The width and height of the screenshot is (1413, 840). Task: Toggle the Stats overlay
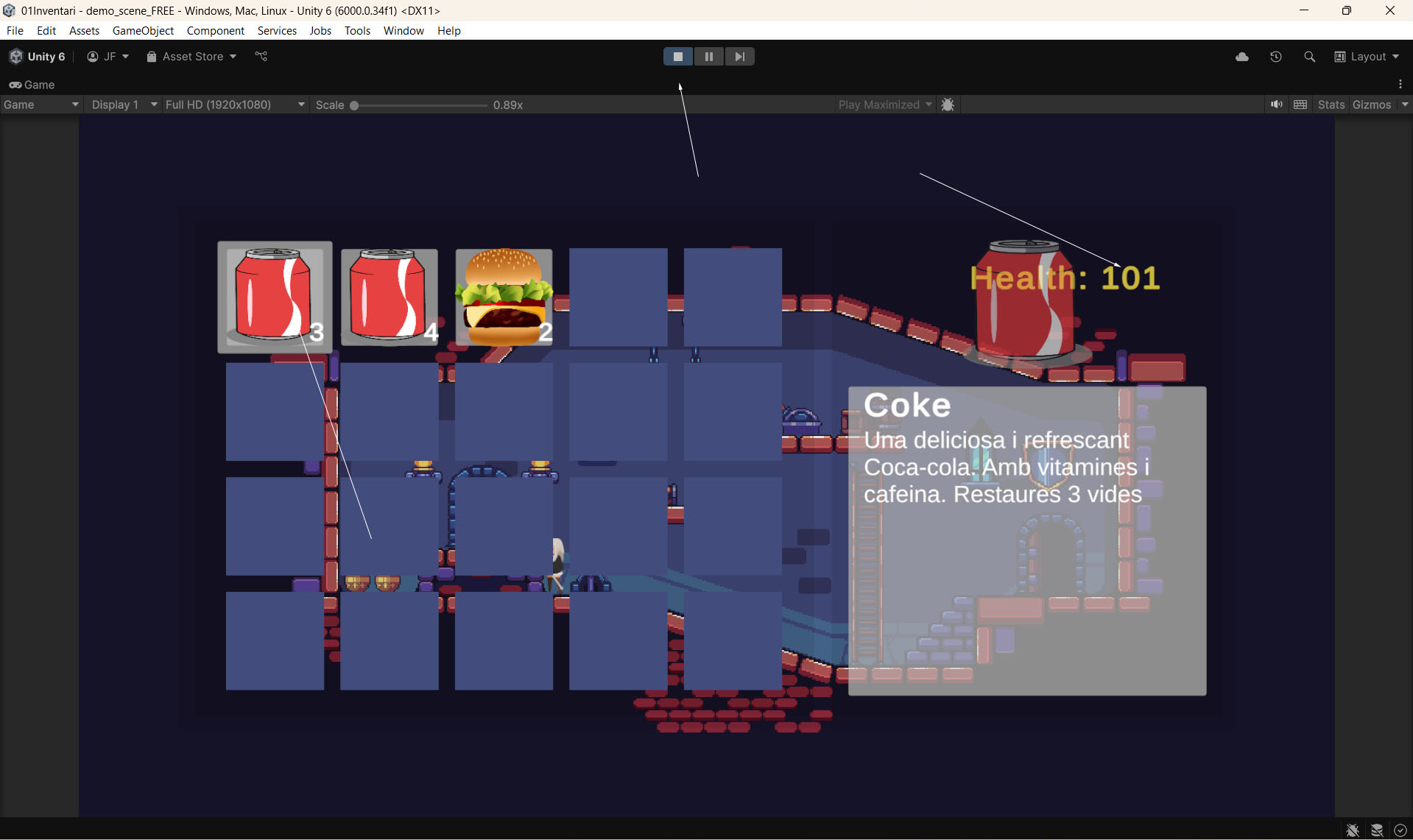(x=1331, y=105)
